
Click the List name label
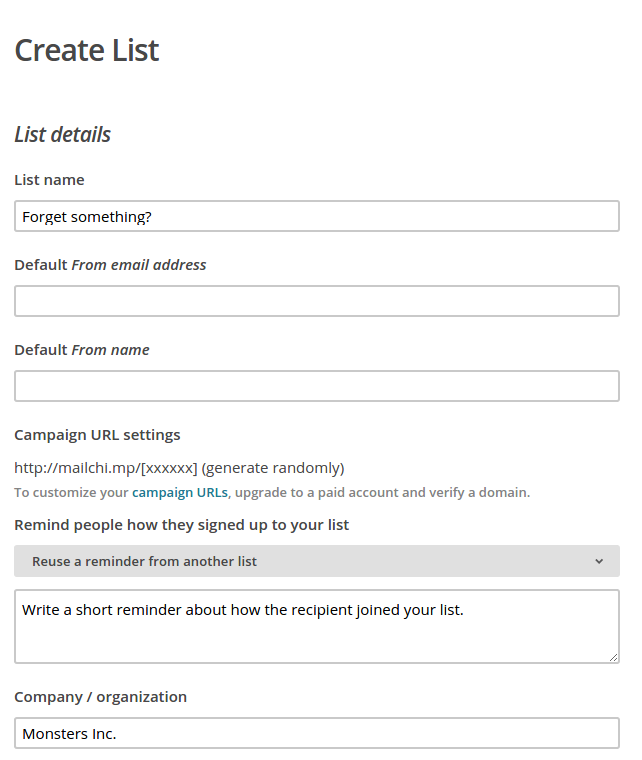pyautogui.click(x=49, y=180)
